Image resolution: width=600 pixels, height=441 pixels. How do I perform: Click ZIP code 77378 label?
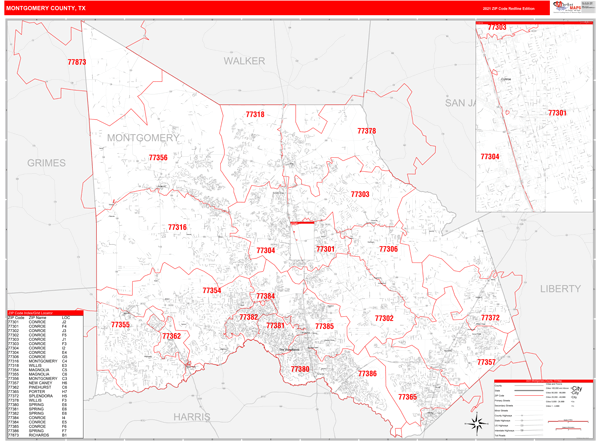click(367, 131)
